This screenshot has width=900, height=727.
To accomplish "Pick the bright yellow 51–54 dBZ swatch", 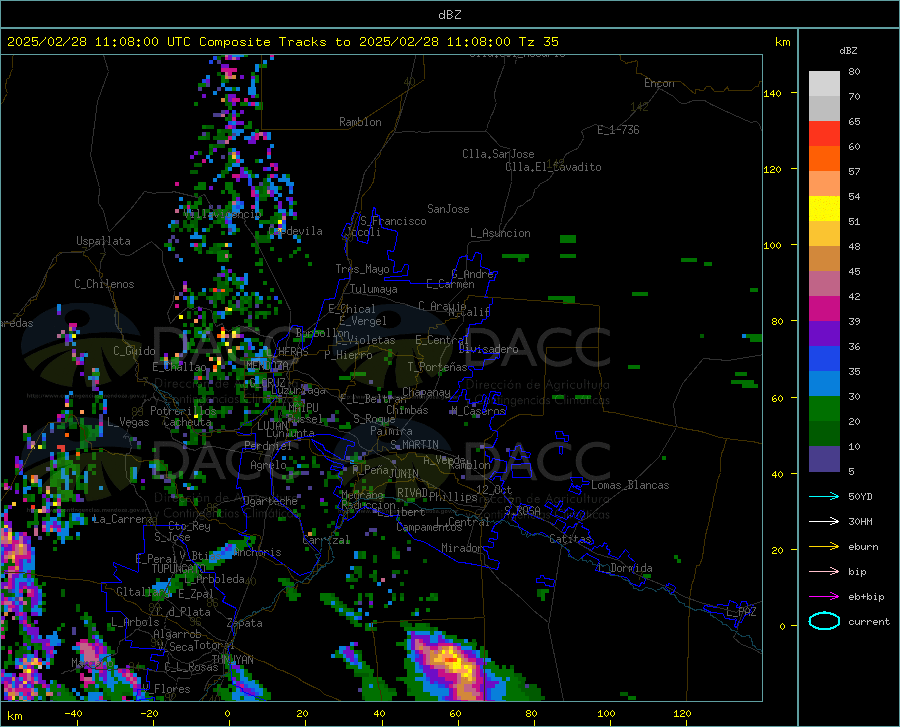I will tap(824, 209).
